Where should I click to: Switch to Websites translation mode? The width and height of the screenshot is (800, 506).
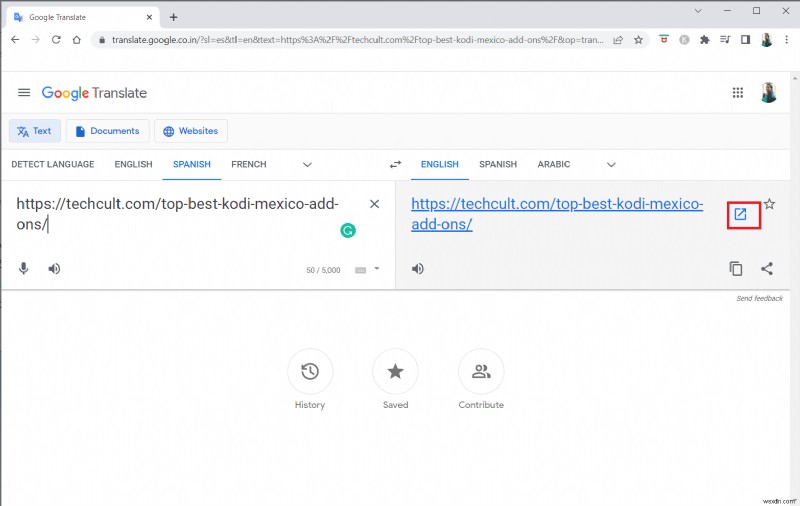coord(191,131)
